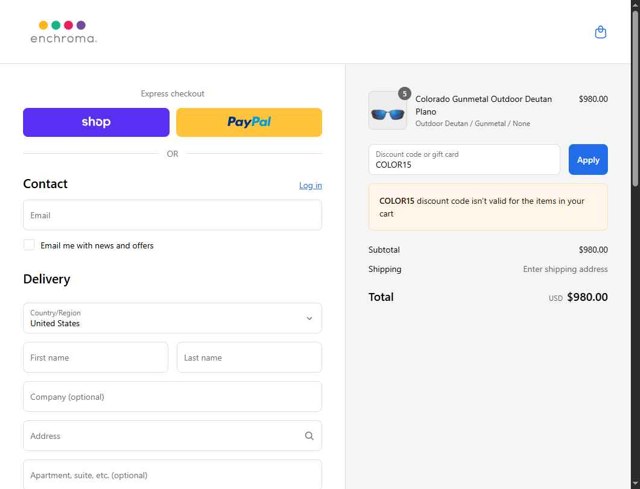Image resolution: width=640 pixels, height=489 pixels.
Task: Focus the Apartment, suite field
Action: [172, 475]
